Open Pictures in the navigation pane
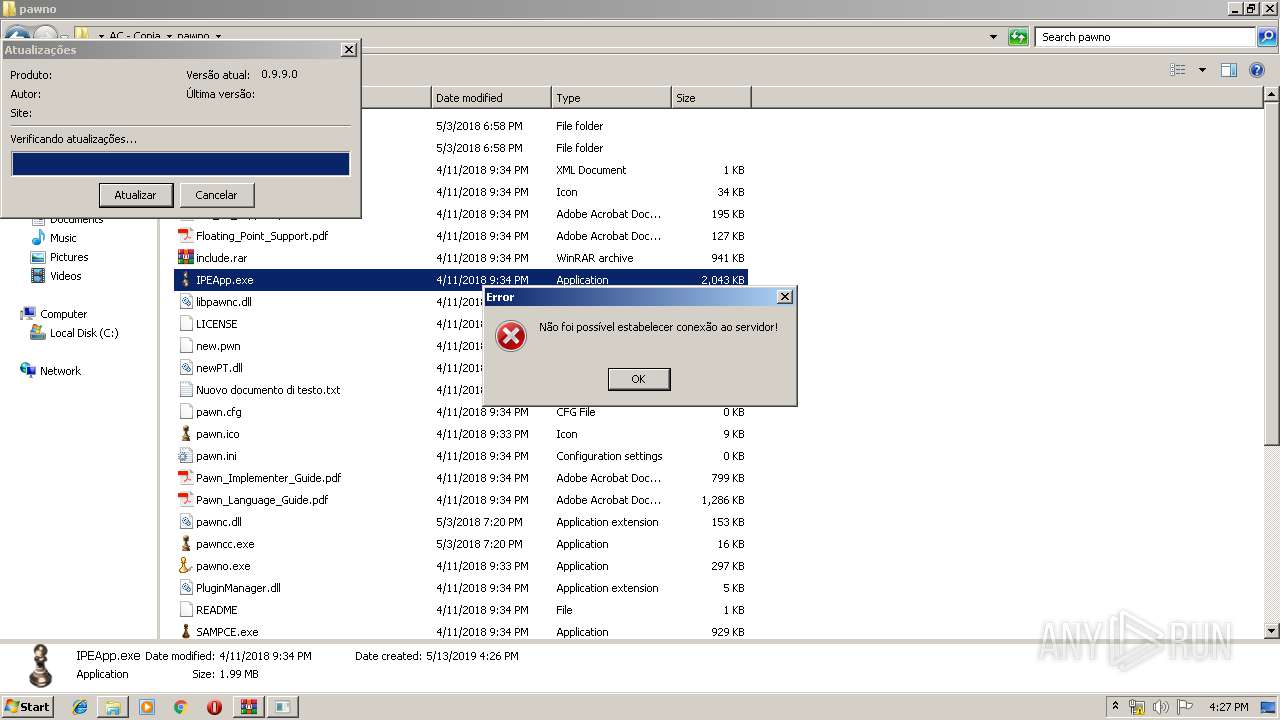This screenshot has height=720, width=1280. 69,257
